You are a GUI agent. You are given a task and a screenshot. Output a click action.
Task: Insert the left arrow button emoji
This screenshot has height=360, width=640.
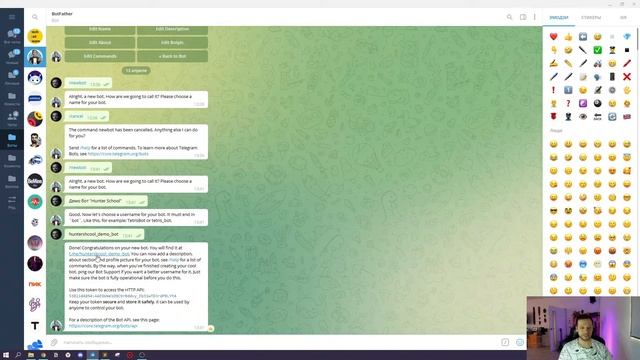[x=583, y=37]
